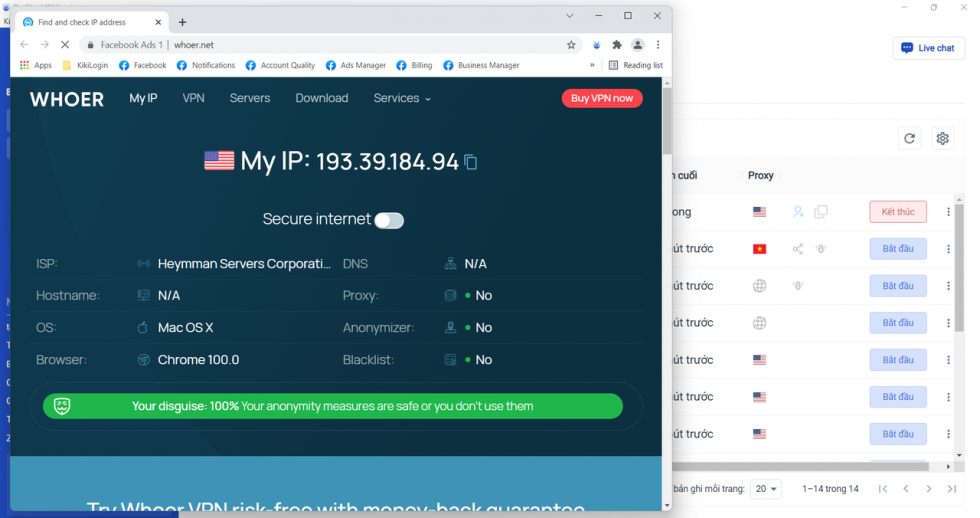This screenshot has width=980, height=518.
Task: Click the Vietnam flag proxy icon
Action: pyautogui.click(x=759, y=249)
